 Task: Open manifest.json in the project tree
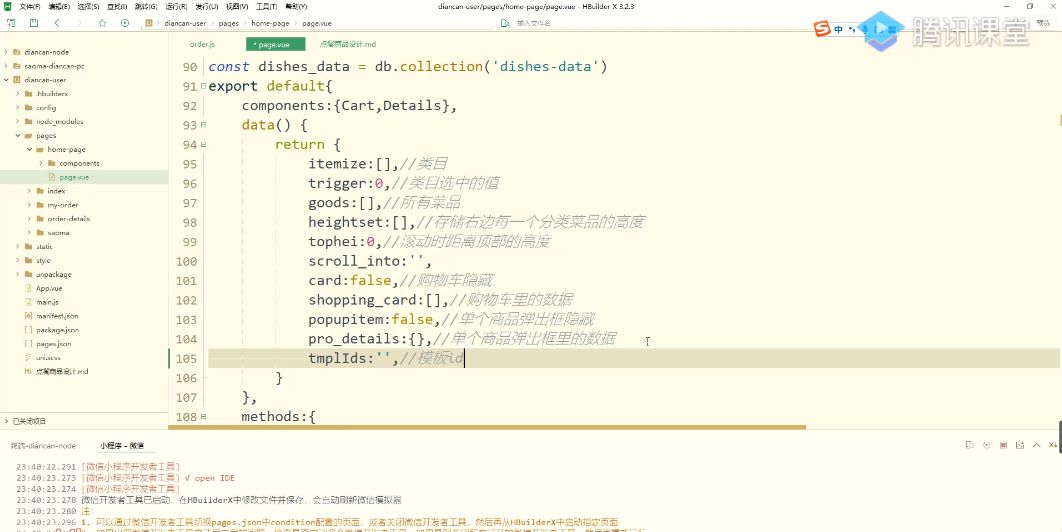click(x=57, y=316)
